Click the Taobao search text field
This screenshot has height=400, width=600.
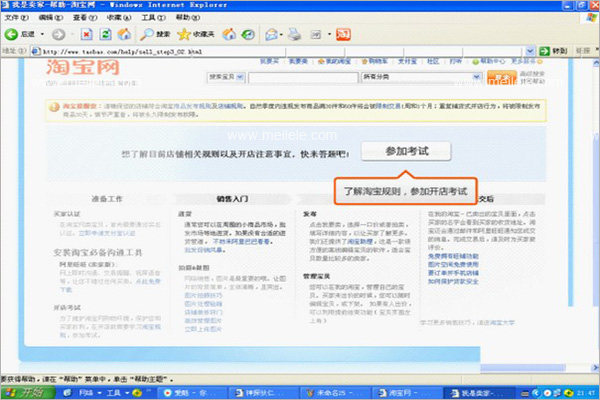click(303, 77)
